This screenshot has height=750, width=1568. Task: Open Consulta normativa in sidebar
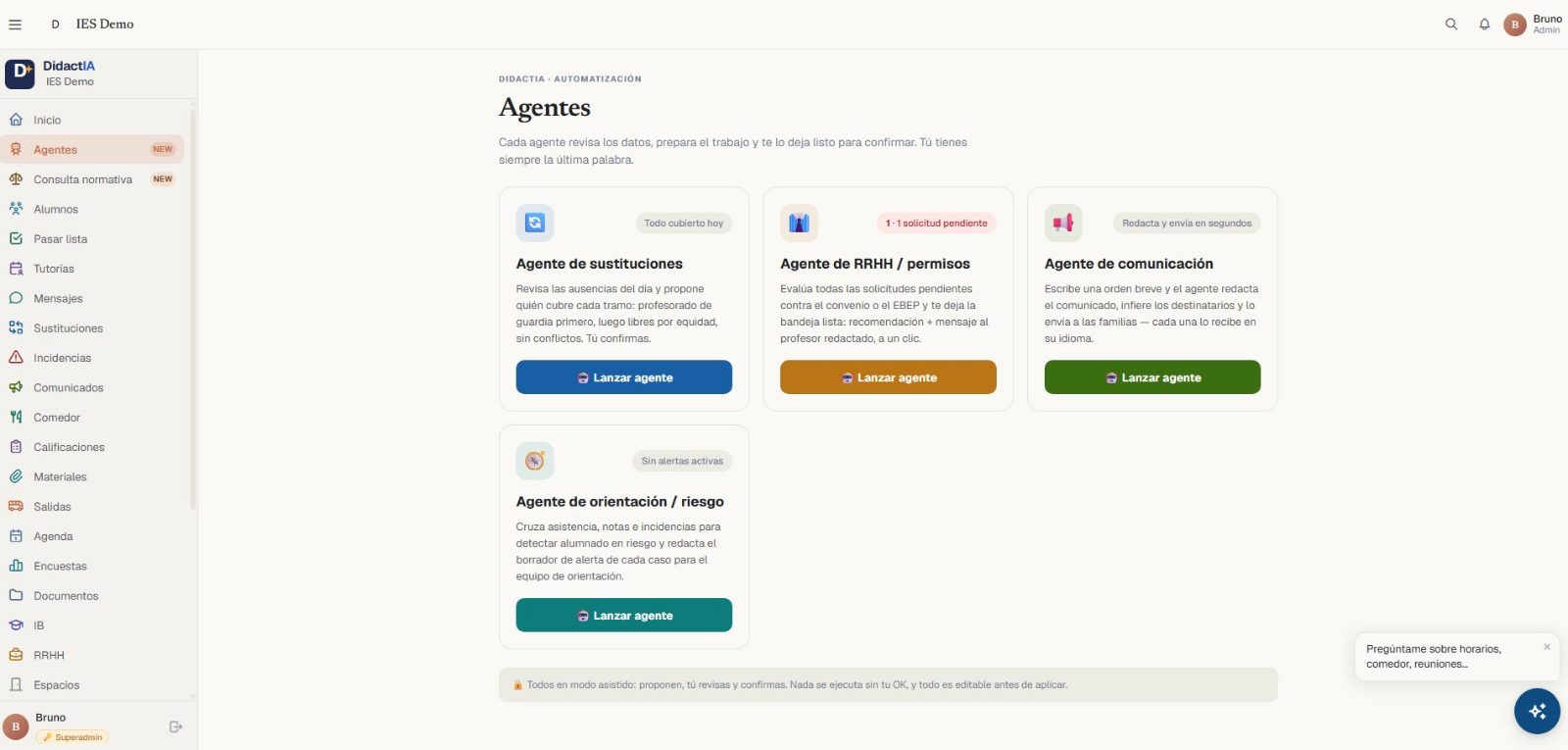(92, 179)
